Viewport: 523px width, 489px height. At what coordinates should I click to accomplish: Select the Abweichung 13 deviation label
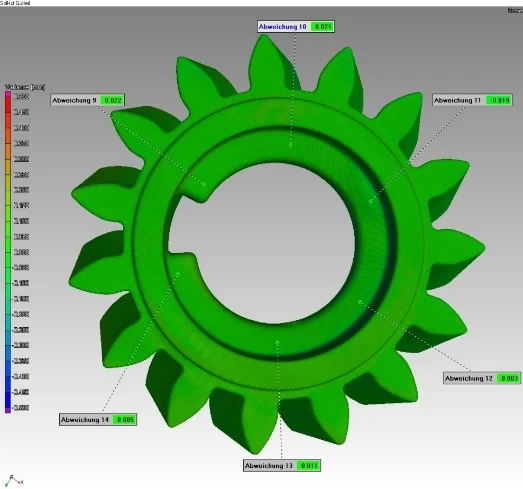pos(282,465)
